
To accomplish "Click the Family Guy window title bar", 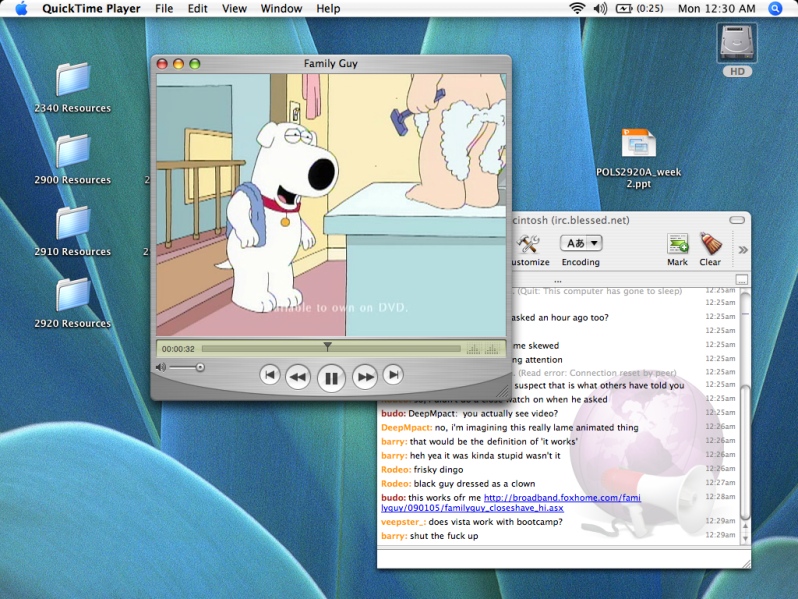I will [331, 64].
